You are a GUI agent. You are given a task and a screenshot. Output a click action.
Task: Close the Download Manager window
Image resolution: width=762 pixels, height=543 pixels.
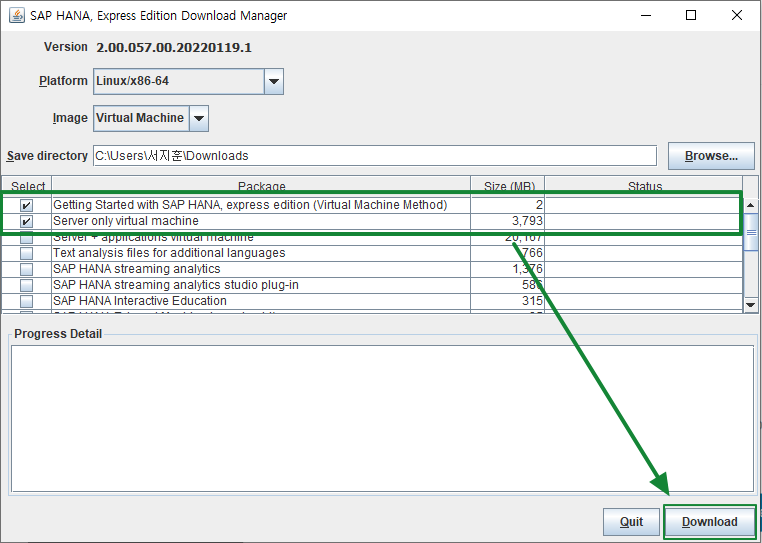click(737, 15)
